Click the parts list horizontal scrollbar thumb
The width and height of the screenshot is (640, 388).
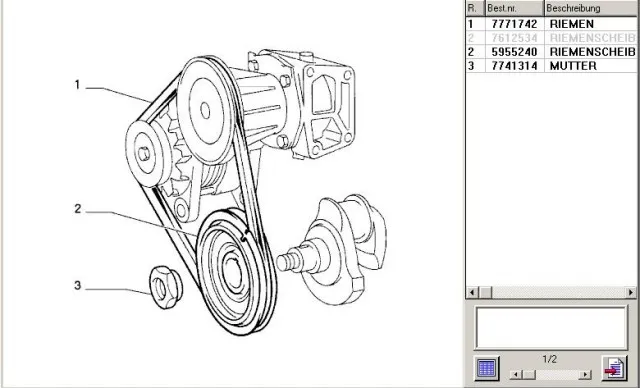pyautogui.click(x=485, y=292)
